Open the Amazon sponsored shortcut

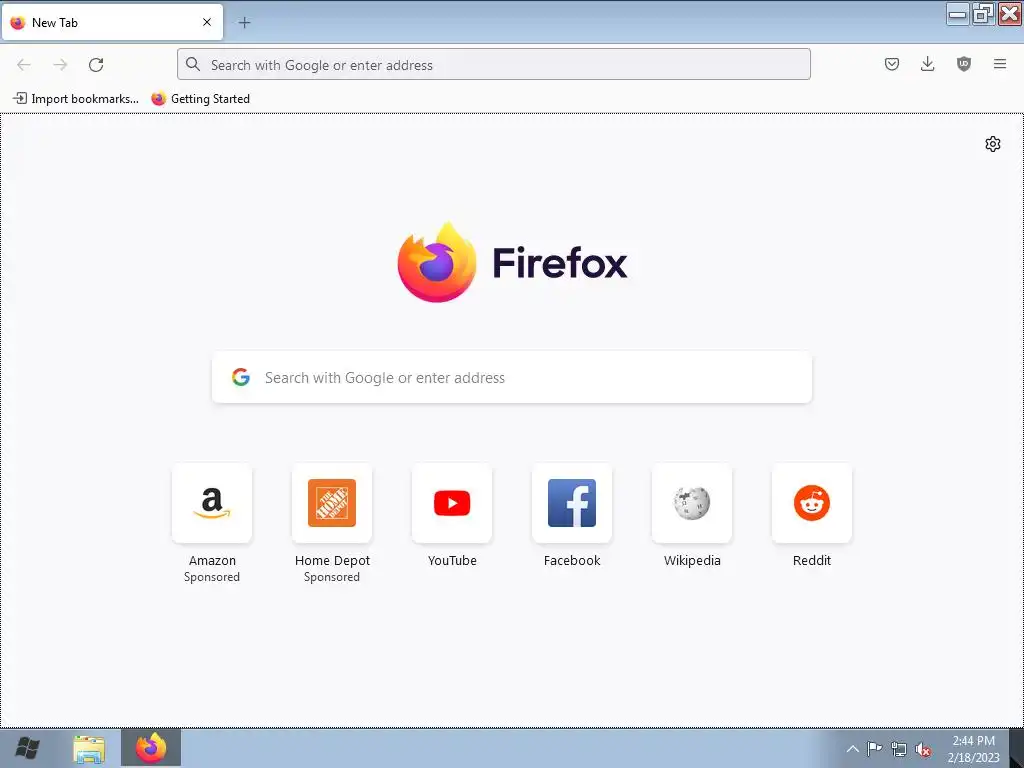click(x=212, y=503)
